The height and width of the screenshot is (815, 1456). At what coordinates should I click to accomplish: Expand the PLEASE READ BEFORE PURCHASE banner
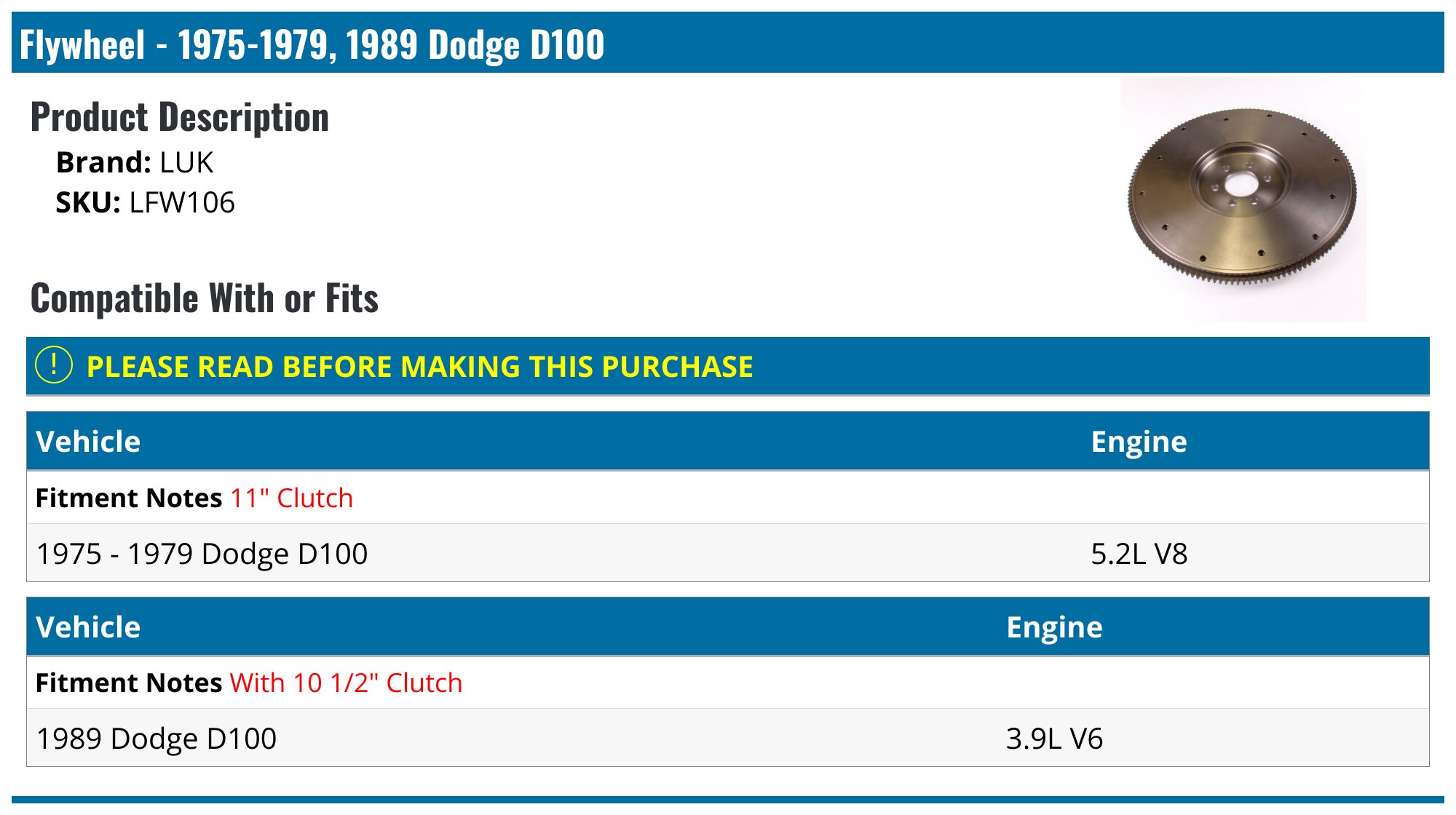click(x=419, y=367)
